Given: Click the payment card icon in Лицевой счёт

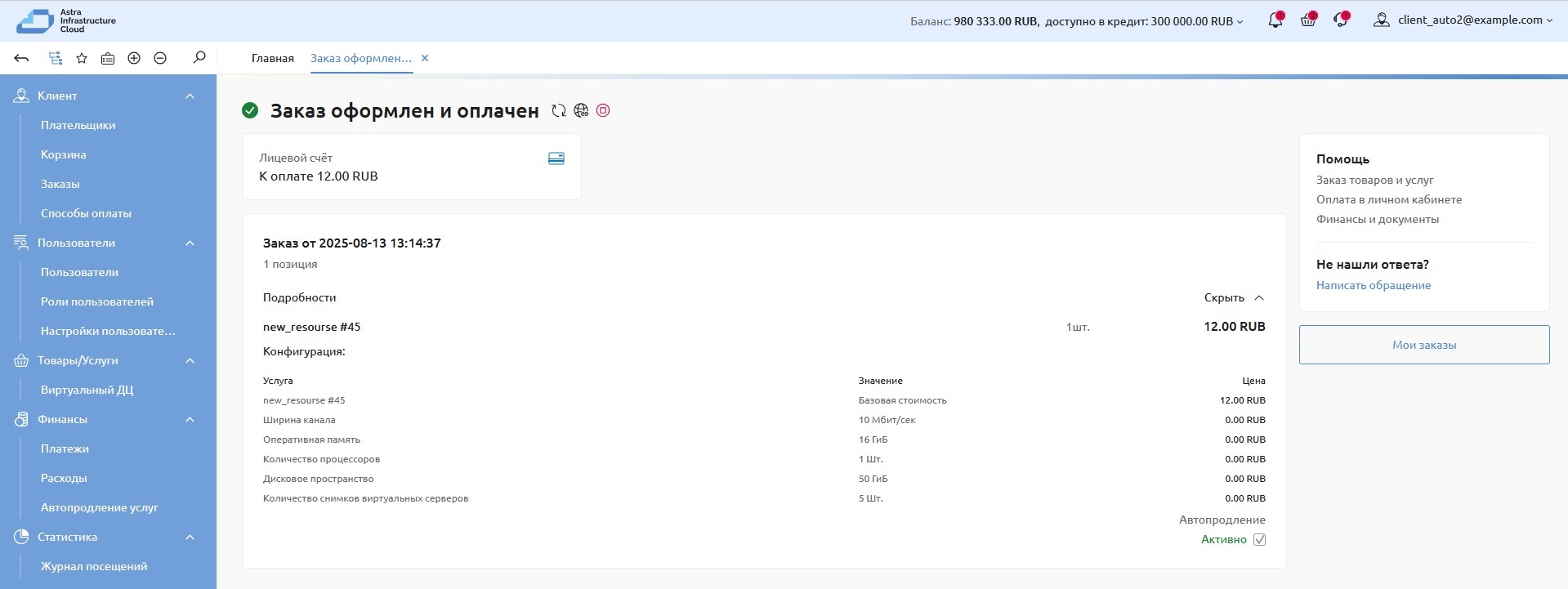Looking at the screenshot, I should pyautogui.click(x=556, y=158).
